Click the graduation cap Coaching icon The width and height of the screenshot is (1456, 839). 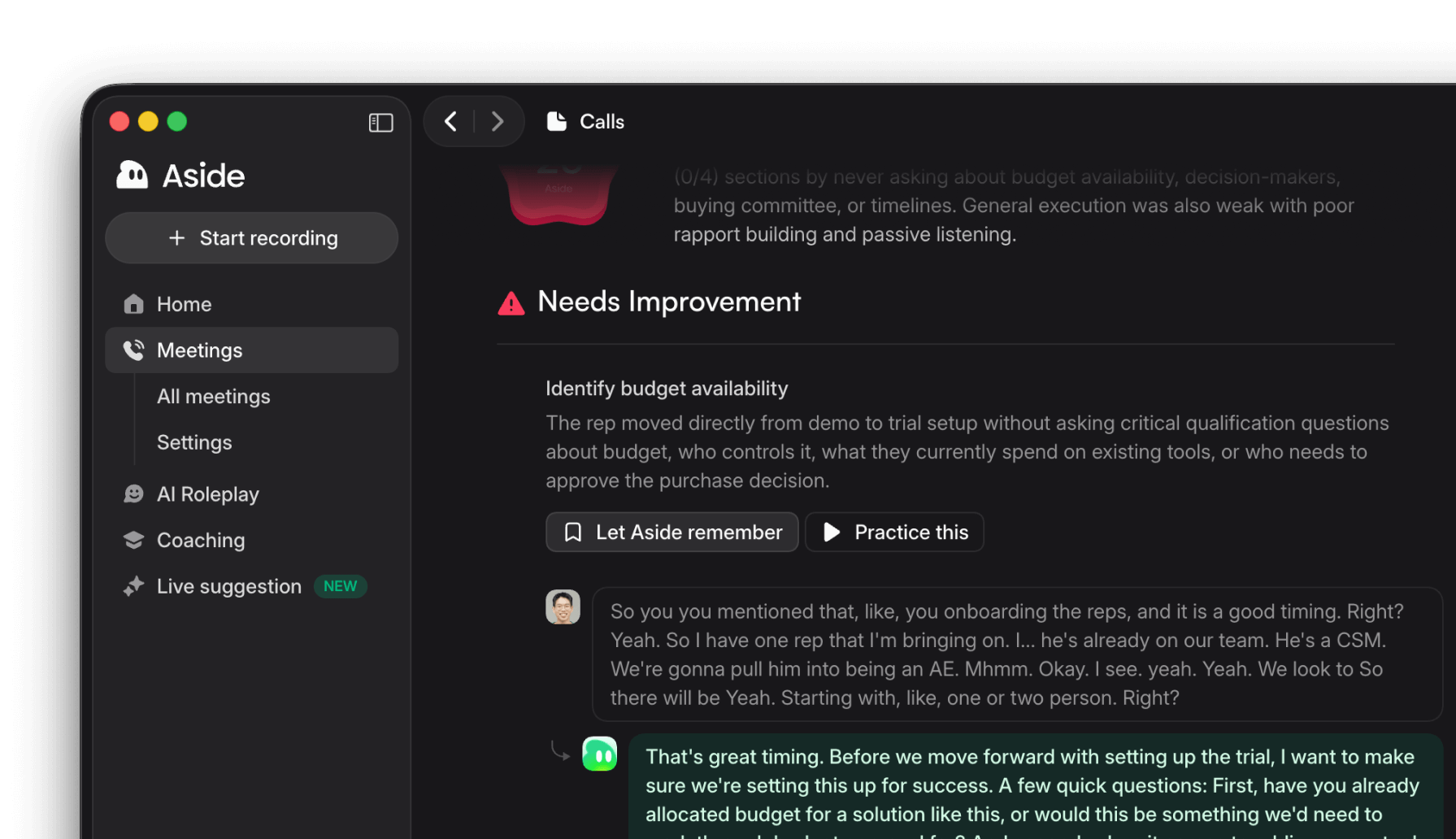tap(133, 539)
